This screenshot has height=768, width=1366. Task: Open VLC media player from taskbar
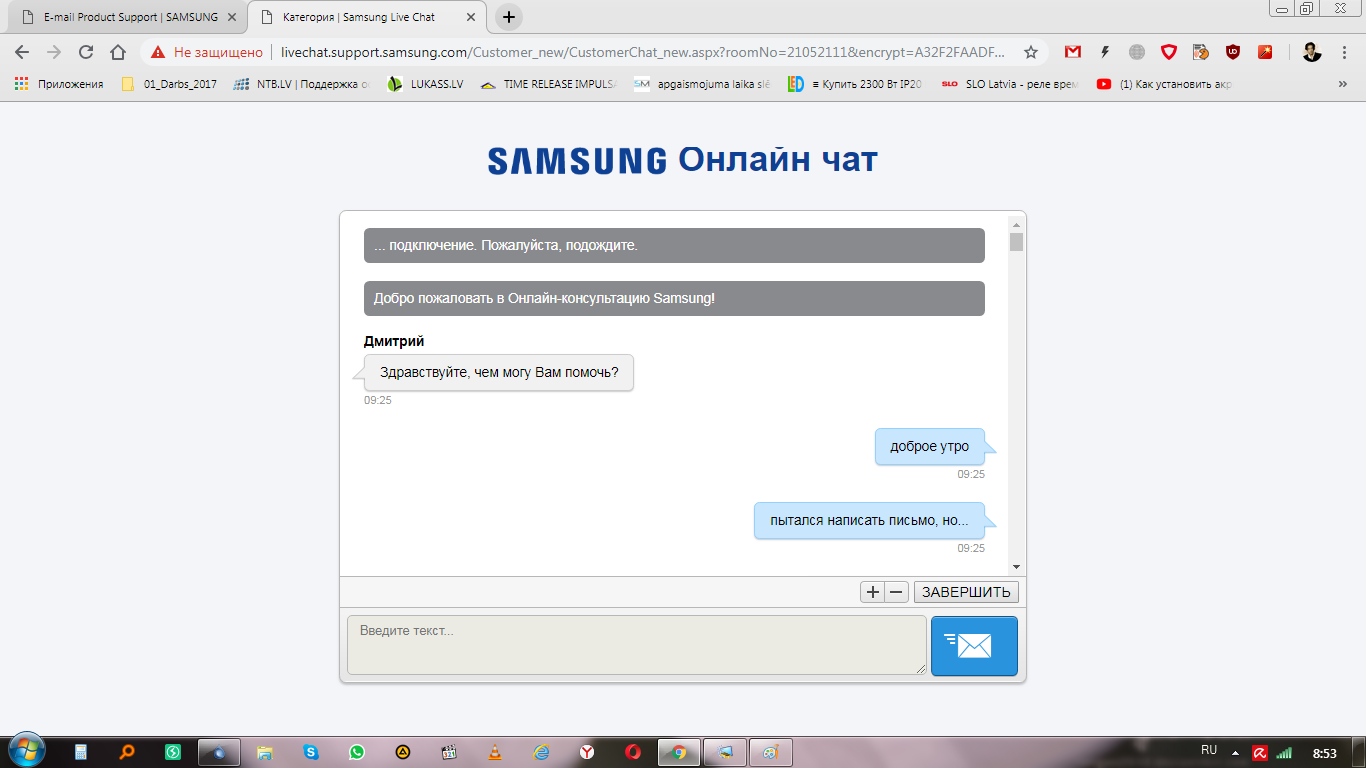[495, 752]
